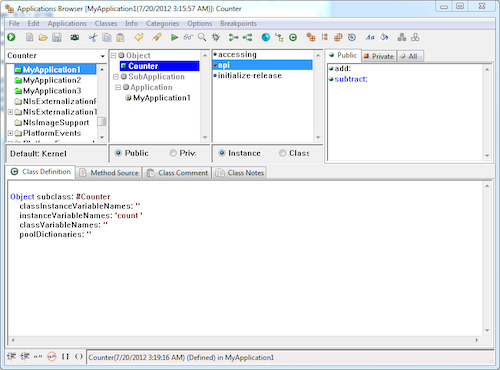Viewport: 500px width, 370px height.
Task: Open the Edit menu
Action: coord(33,24)
